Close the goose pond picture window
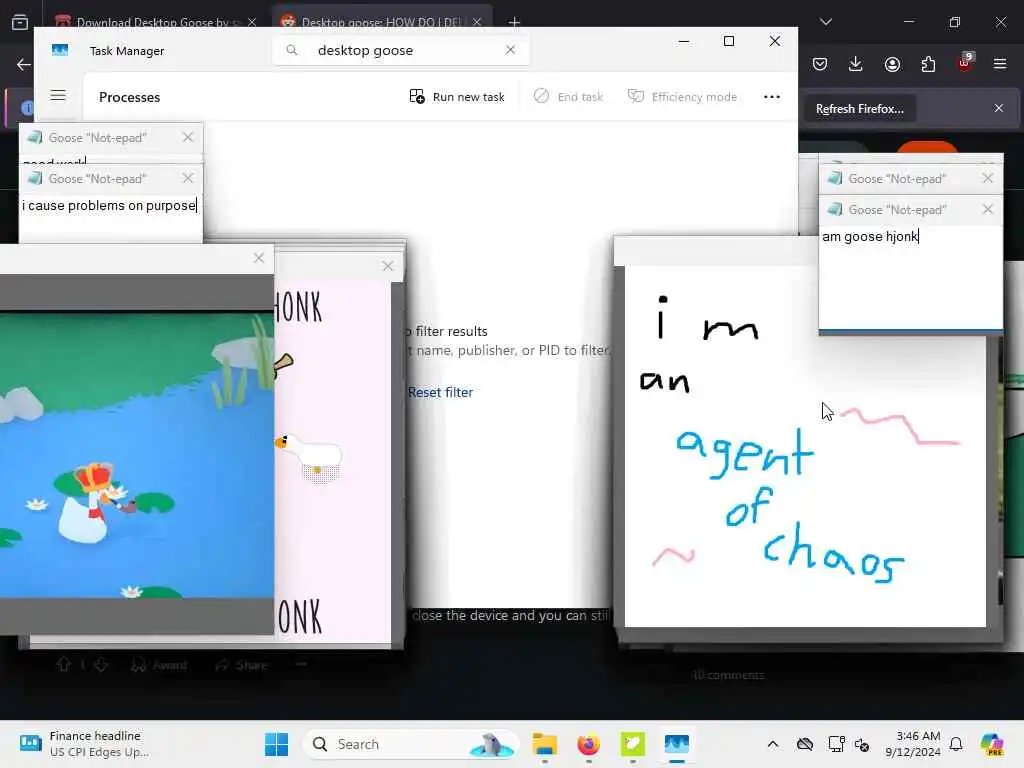1024x768 pixels. pyautogui.click(x=259, y=258)
